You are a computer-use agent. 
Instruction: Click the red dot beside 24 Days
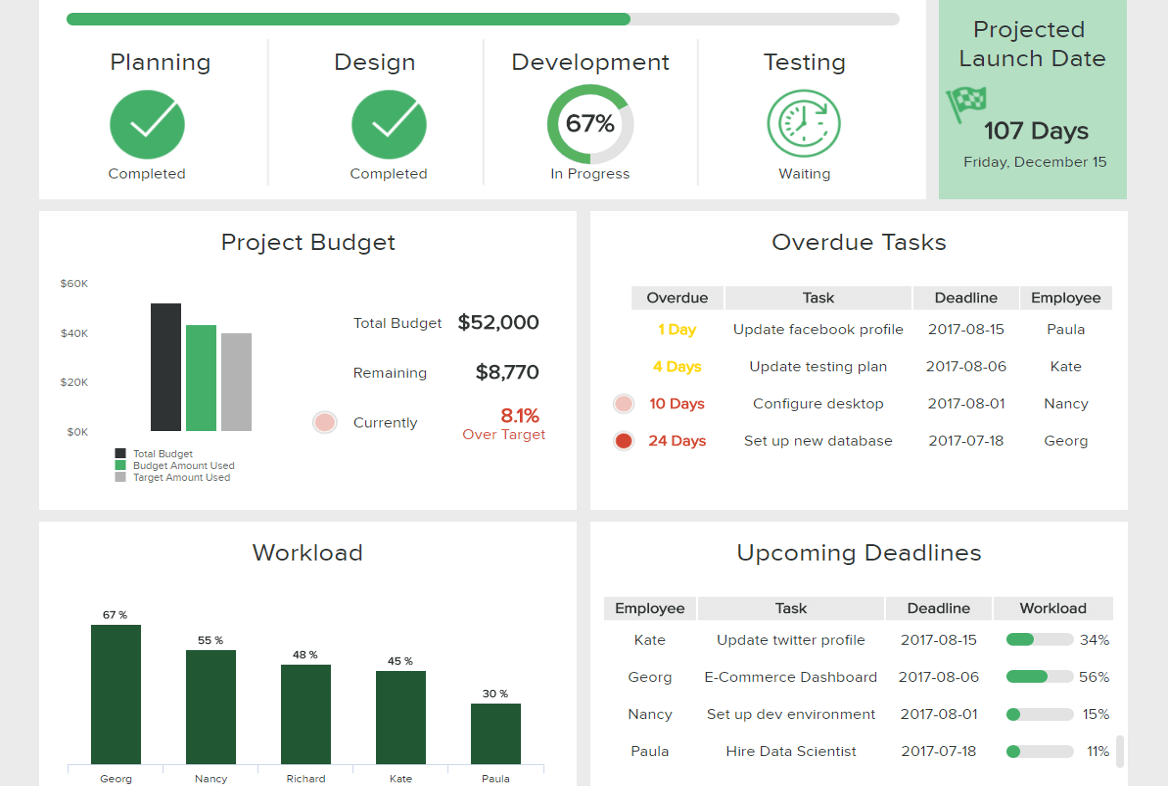[x=624, y=441]
